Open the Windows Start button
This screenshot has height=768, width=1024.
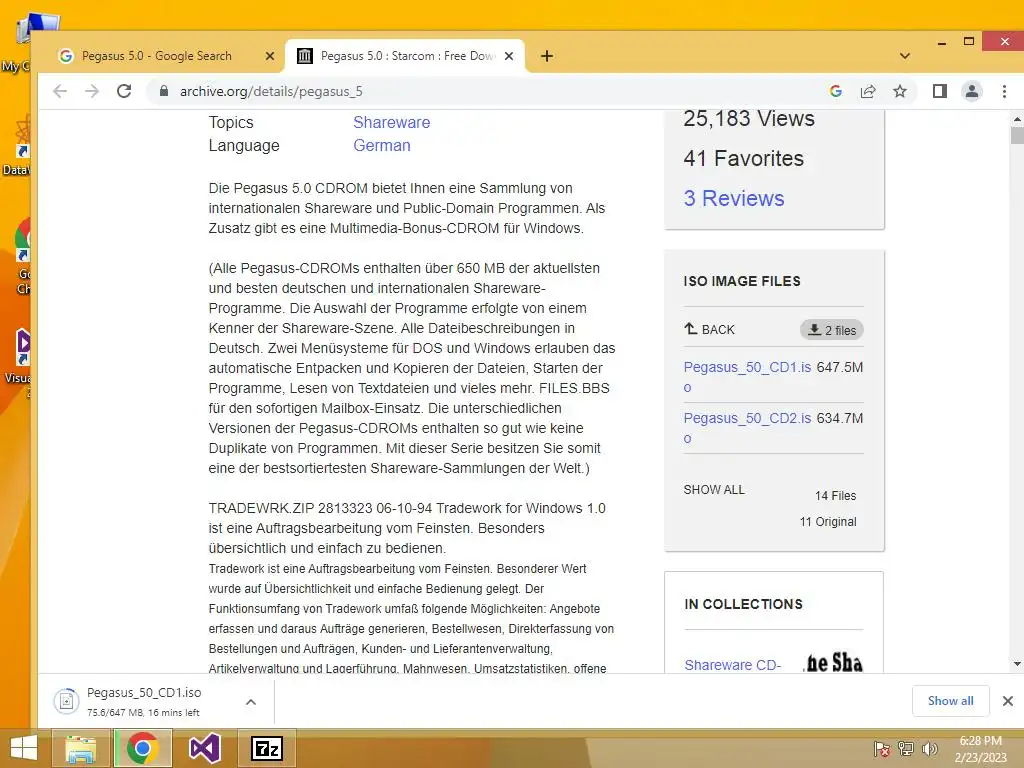pos(24,748)
